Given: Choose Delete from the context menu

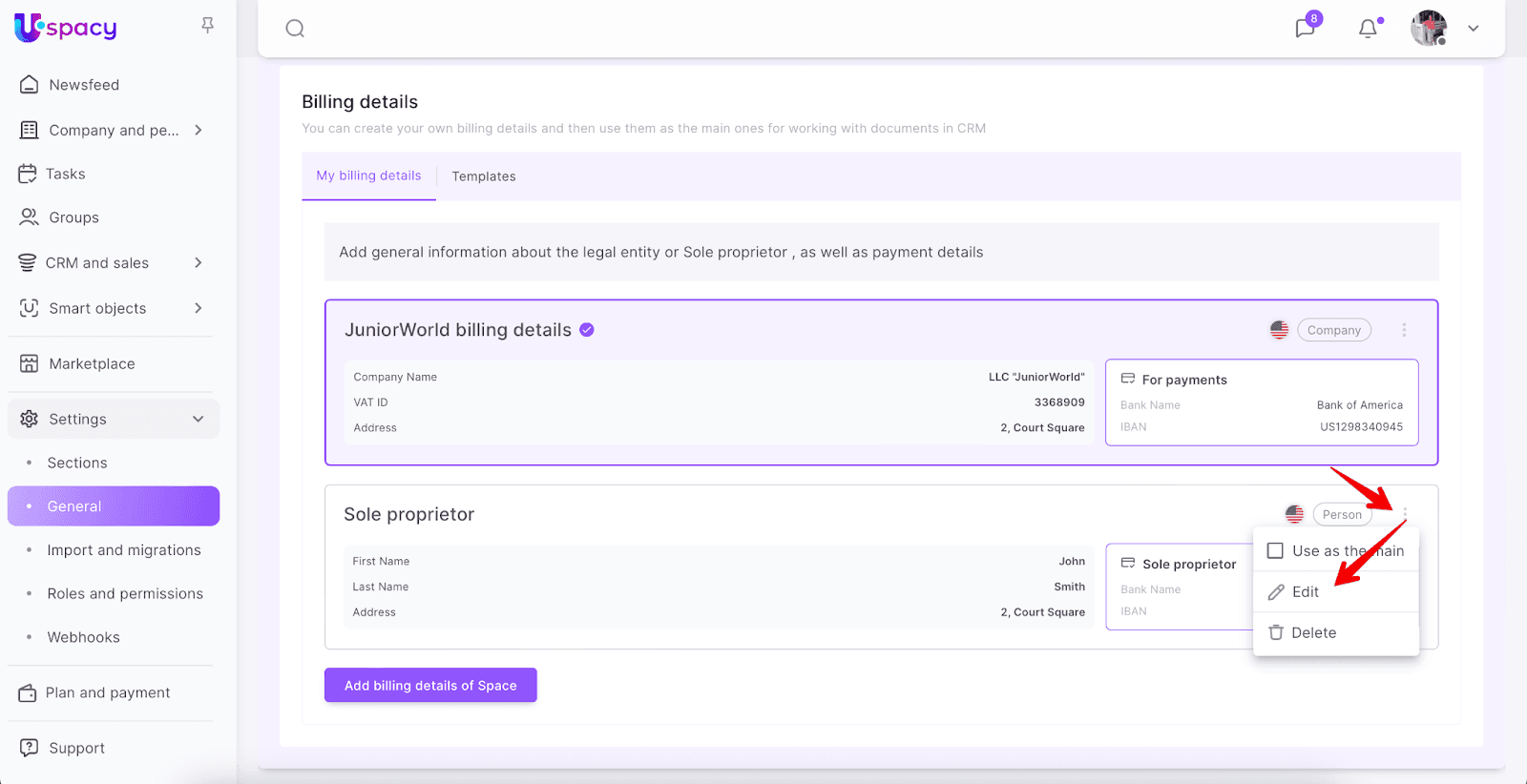Looking at the screenshot, I should coord(1313,633).
